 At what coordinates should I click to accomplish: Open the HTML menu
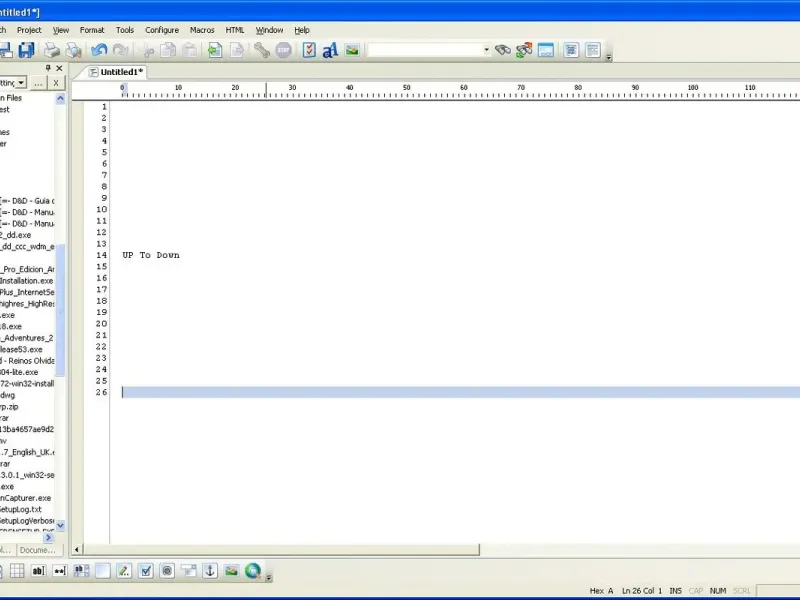point(235,30)
